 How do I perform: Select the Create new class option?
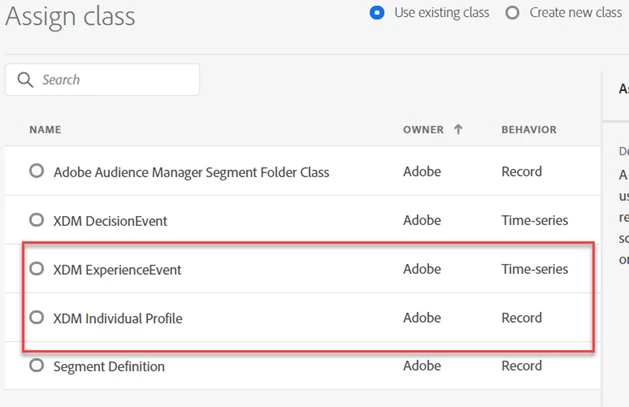tap(512, 13)
